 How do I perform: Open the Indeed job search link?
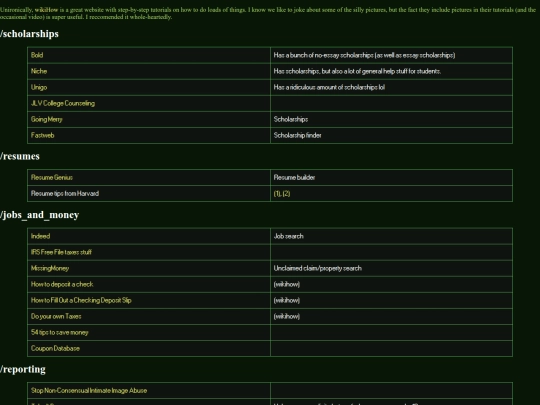40,236
